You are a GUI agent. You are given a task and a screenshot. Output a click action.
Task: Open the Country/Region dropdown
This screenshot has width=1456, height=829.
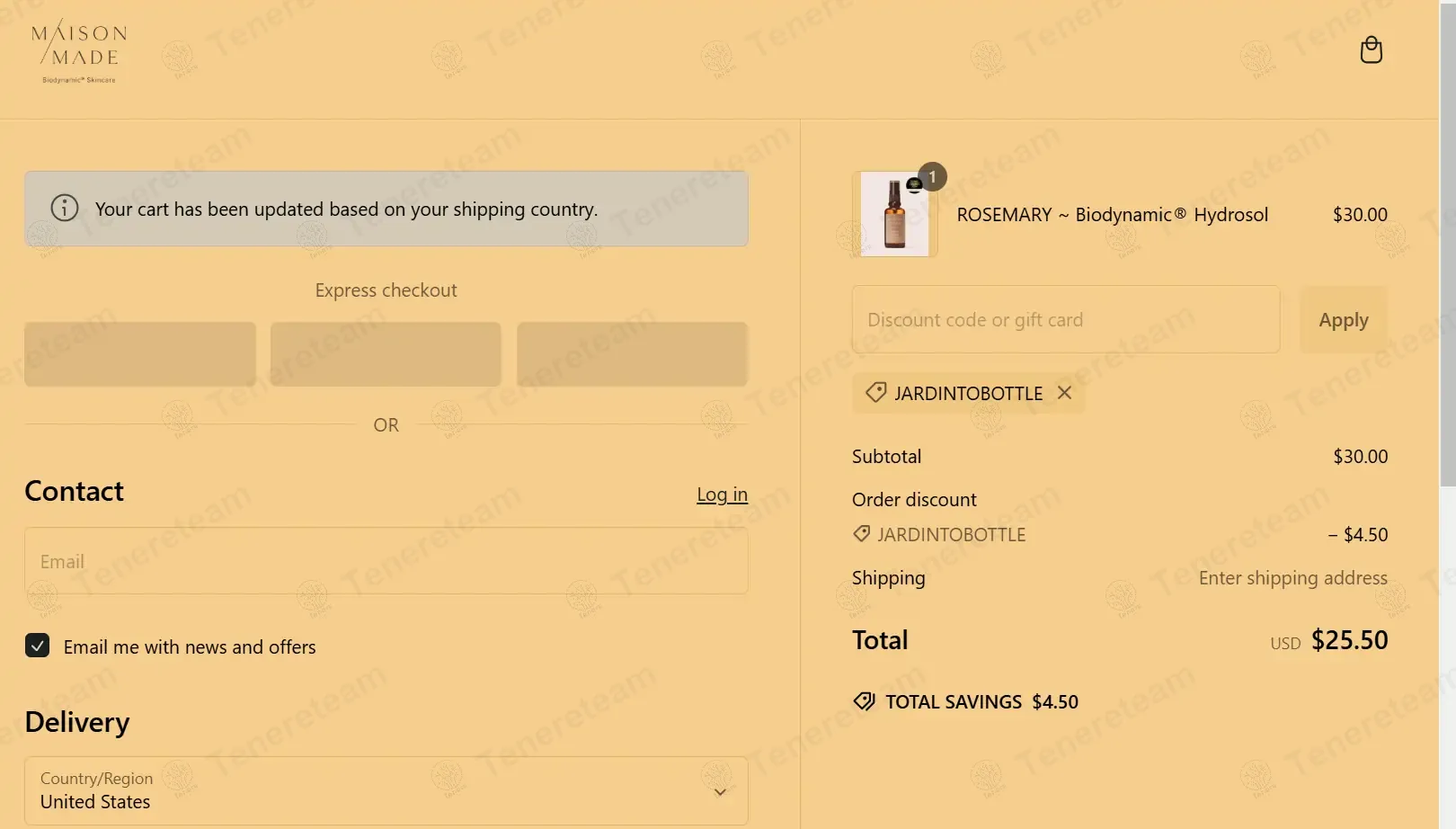pyautogui.click(x=386, y=790)
